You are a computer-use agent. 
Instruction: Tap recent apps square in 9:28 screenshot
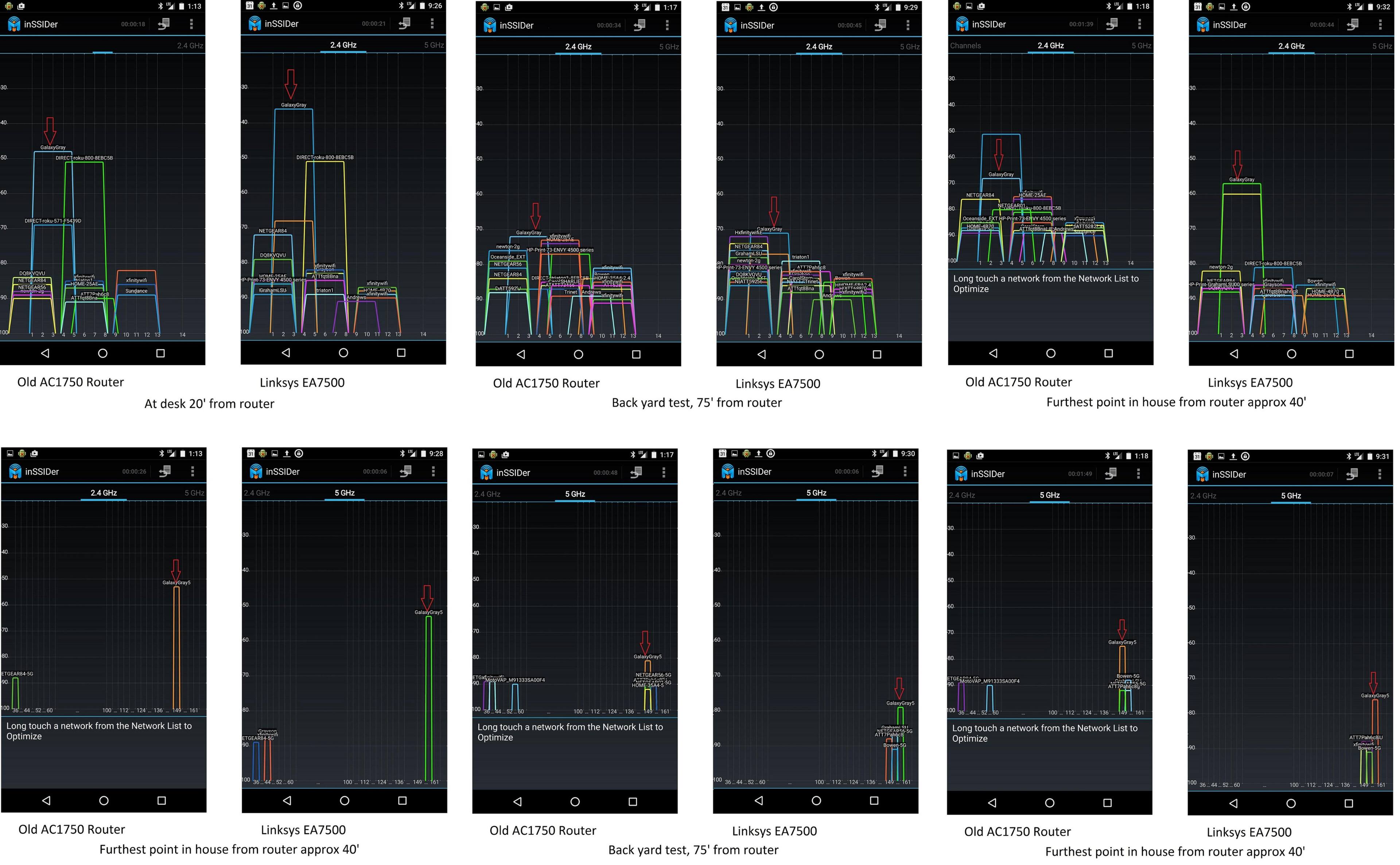(x=402, y=800)
